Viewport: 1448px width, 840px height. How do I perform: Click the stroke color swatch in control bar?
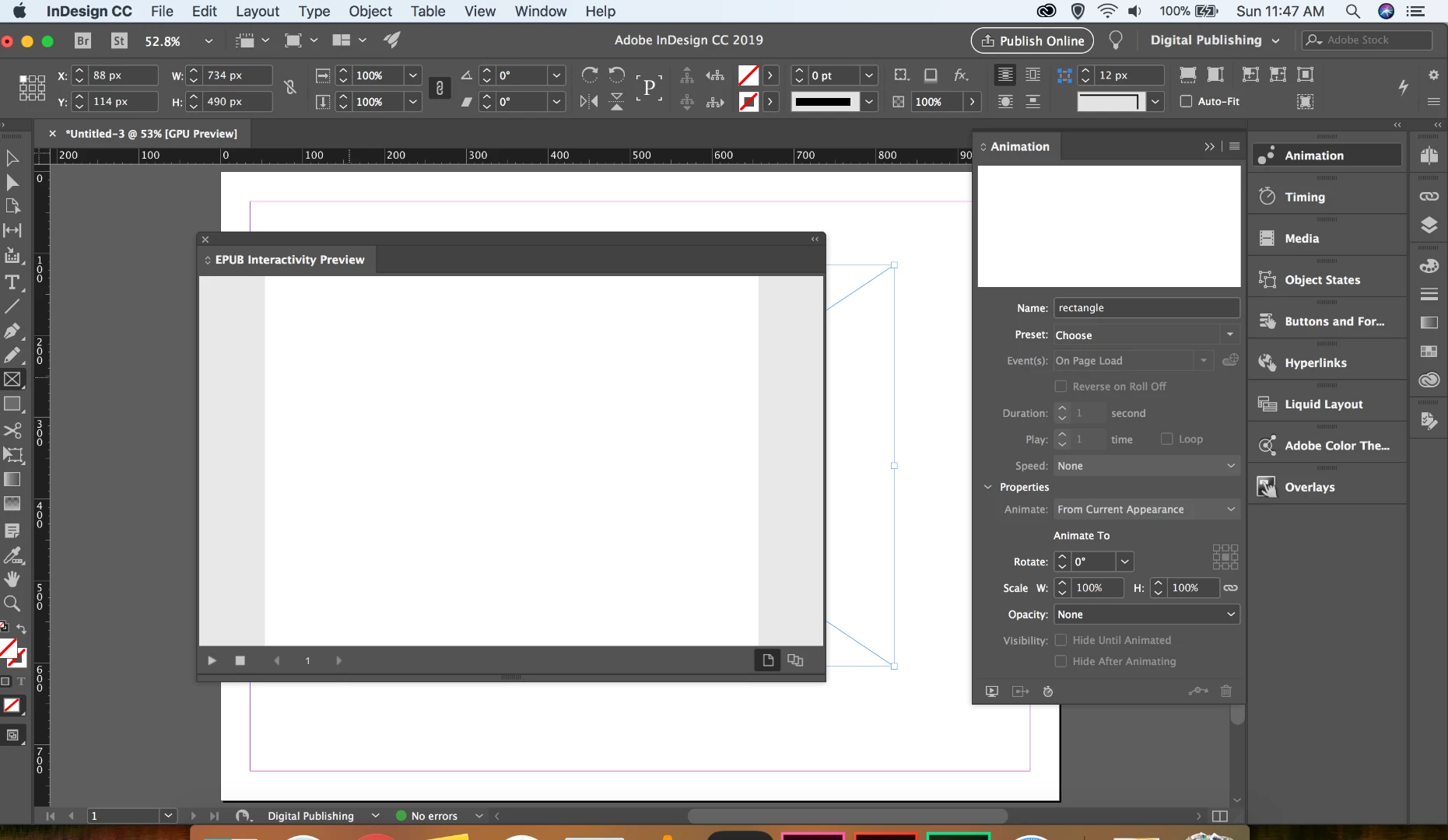[749, 102]
